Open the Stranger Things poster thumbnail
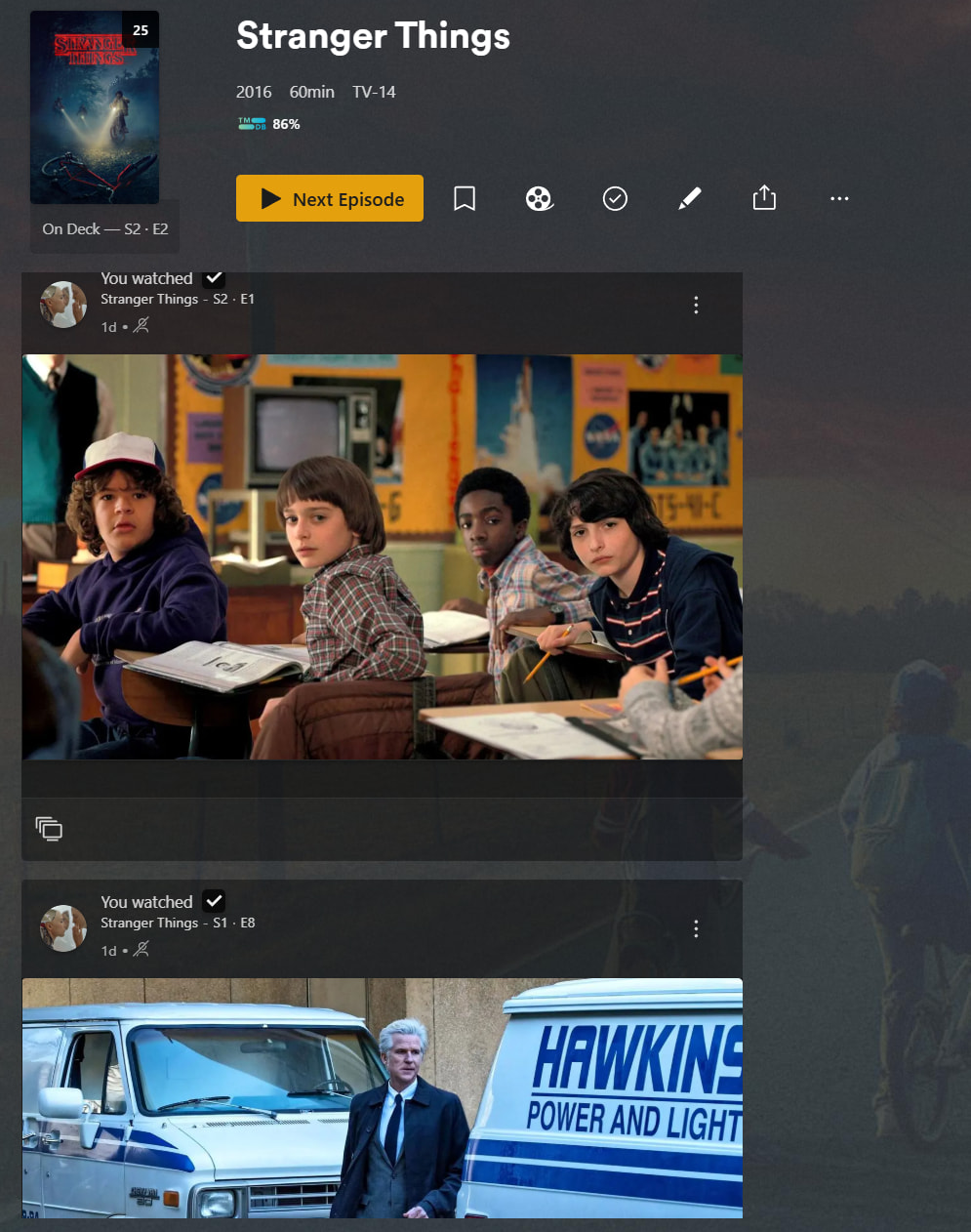 coord(95,107)
